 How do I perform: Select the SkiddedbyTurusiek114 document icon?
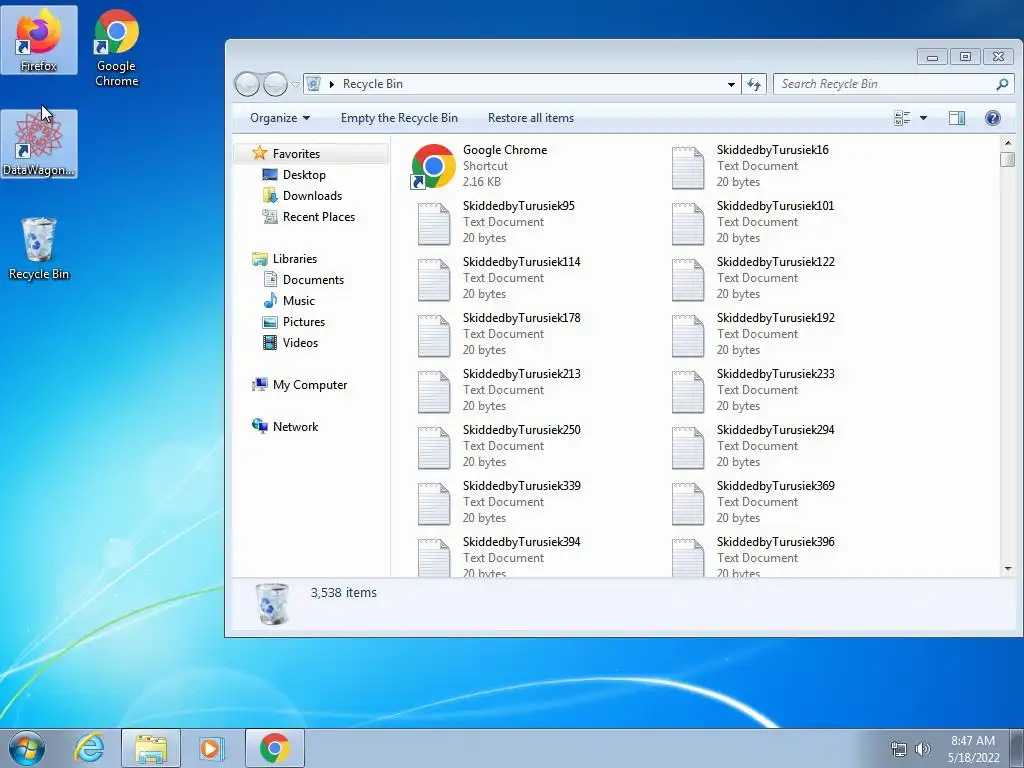(434, 279)
